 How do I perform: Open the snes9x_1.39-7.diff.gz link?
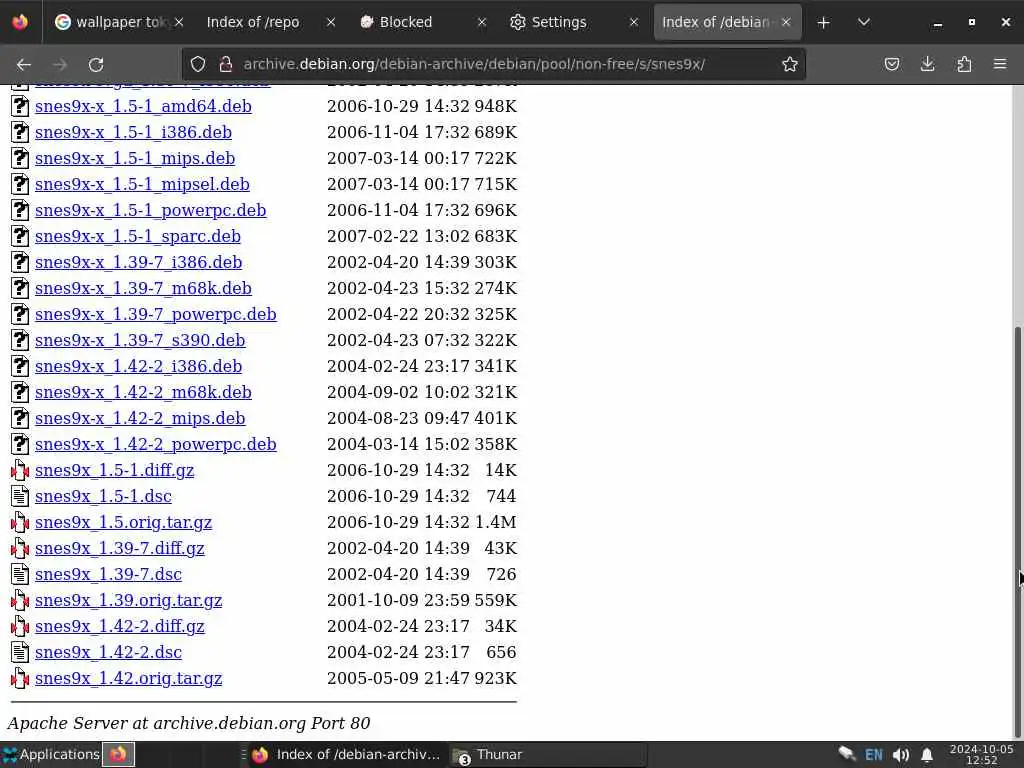tap(120, 549)
